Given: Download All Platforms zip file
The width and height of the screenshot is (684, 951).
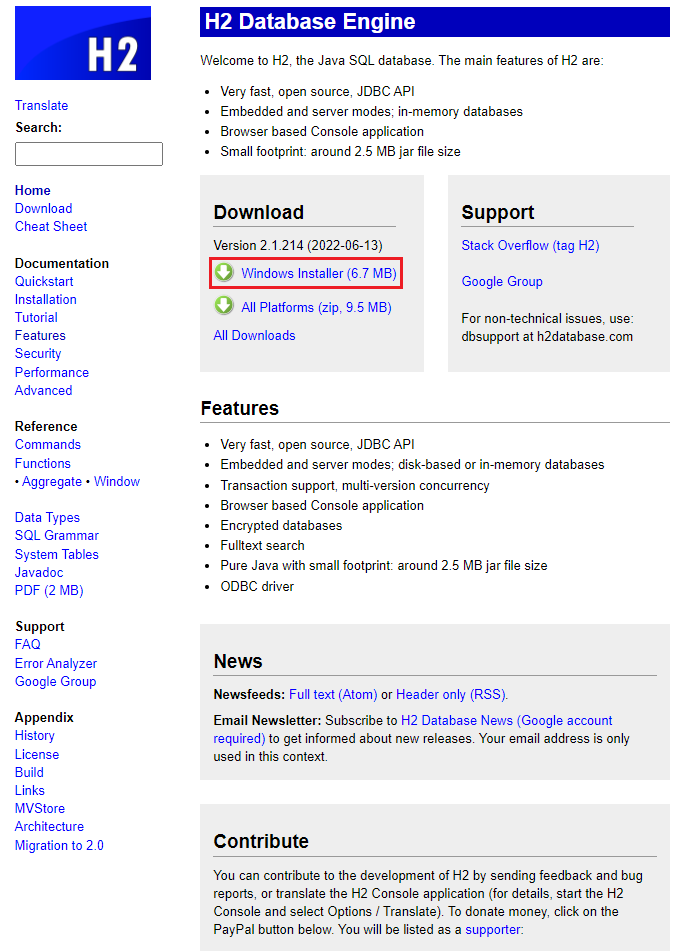Looking at the screenshot, I should (316, 307).
